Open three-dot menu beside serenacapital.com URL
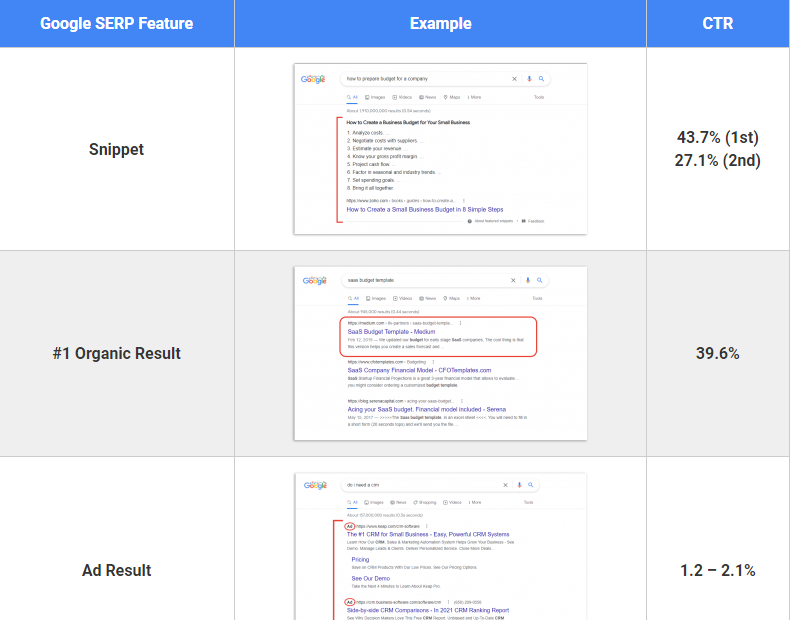This screenshot has height=620, width=790. [462, 401]
